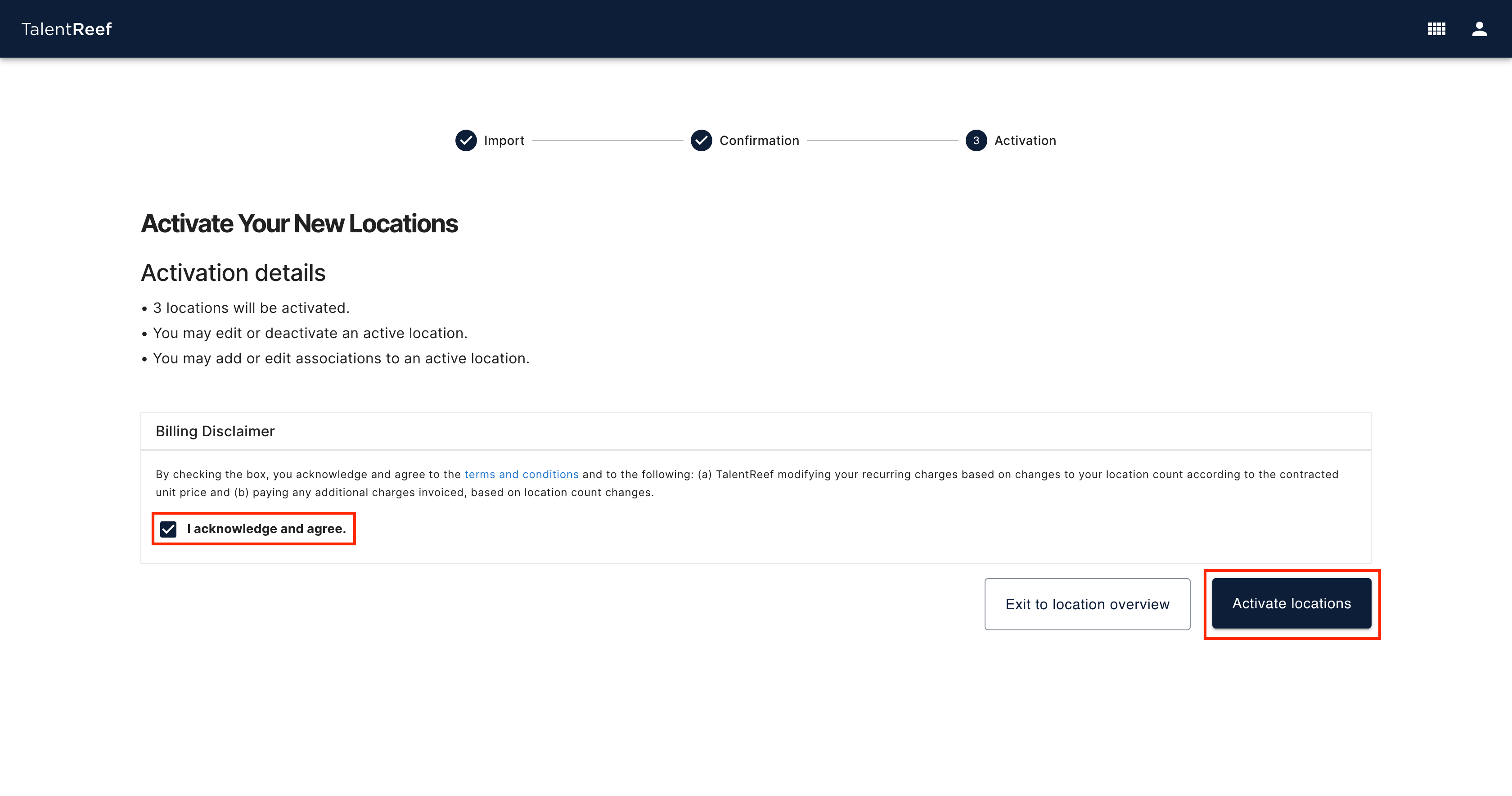Click progress line between Import and Confirmation
The height and width of the screenshot is (796, 1512).
point(607,140)
